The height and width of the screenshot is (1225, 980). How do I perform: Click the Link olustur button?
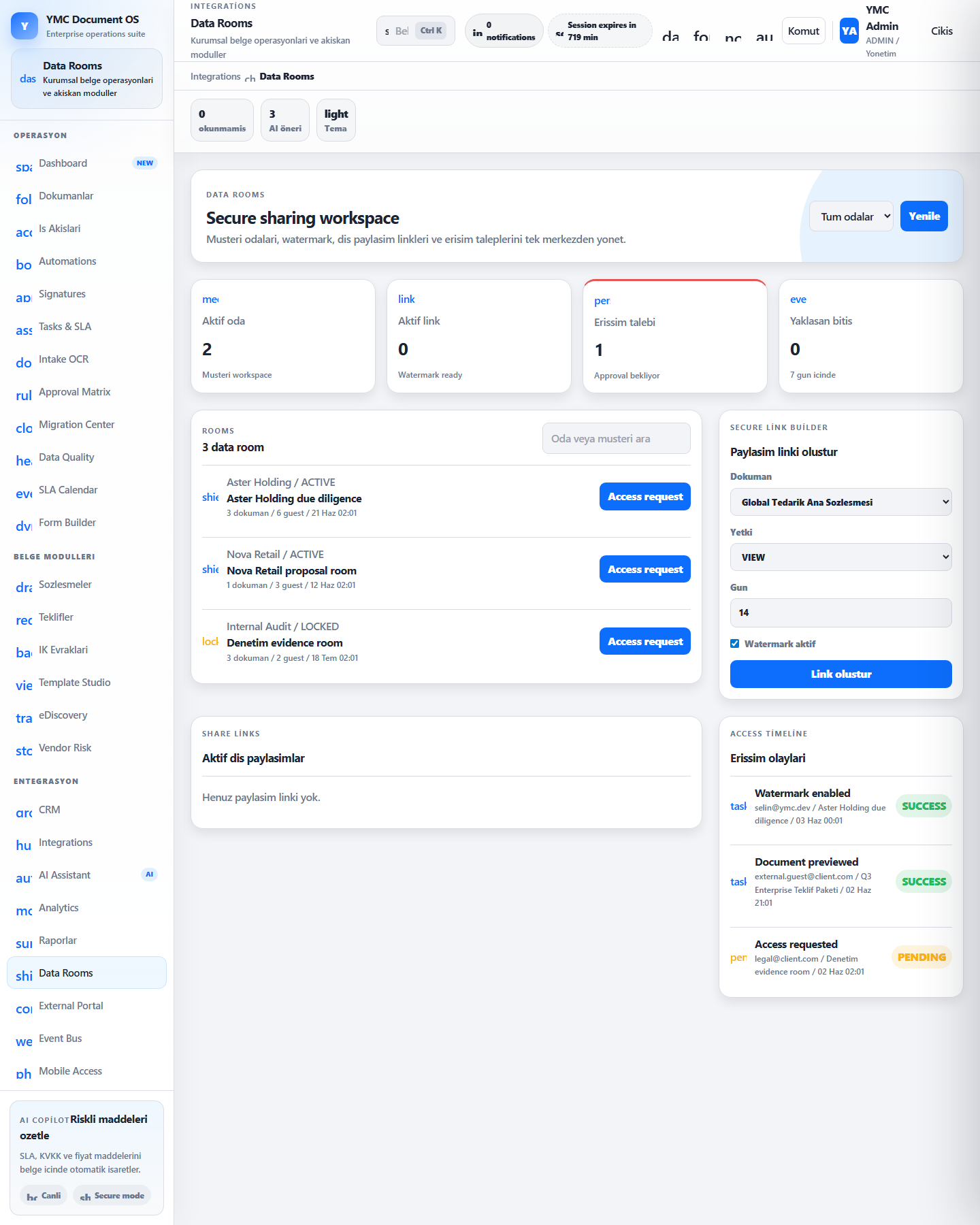841,674
